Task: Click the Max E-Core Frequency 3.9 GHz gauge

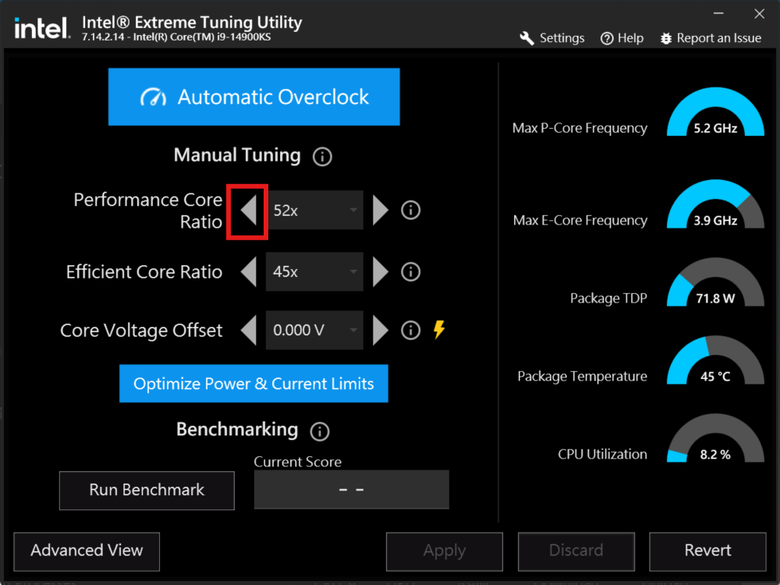Action: pos(715,204)
